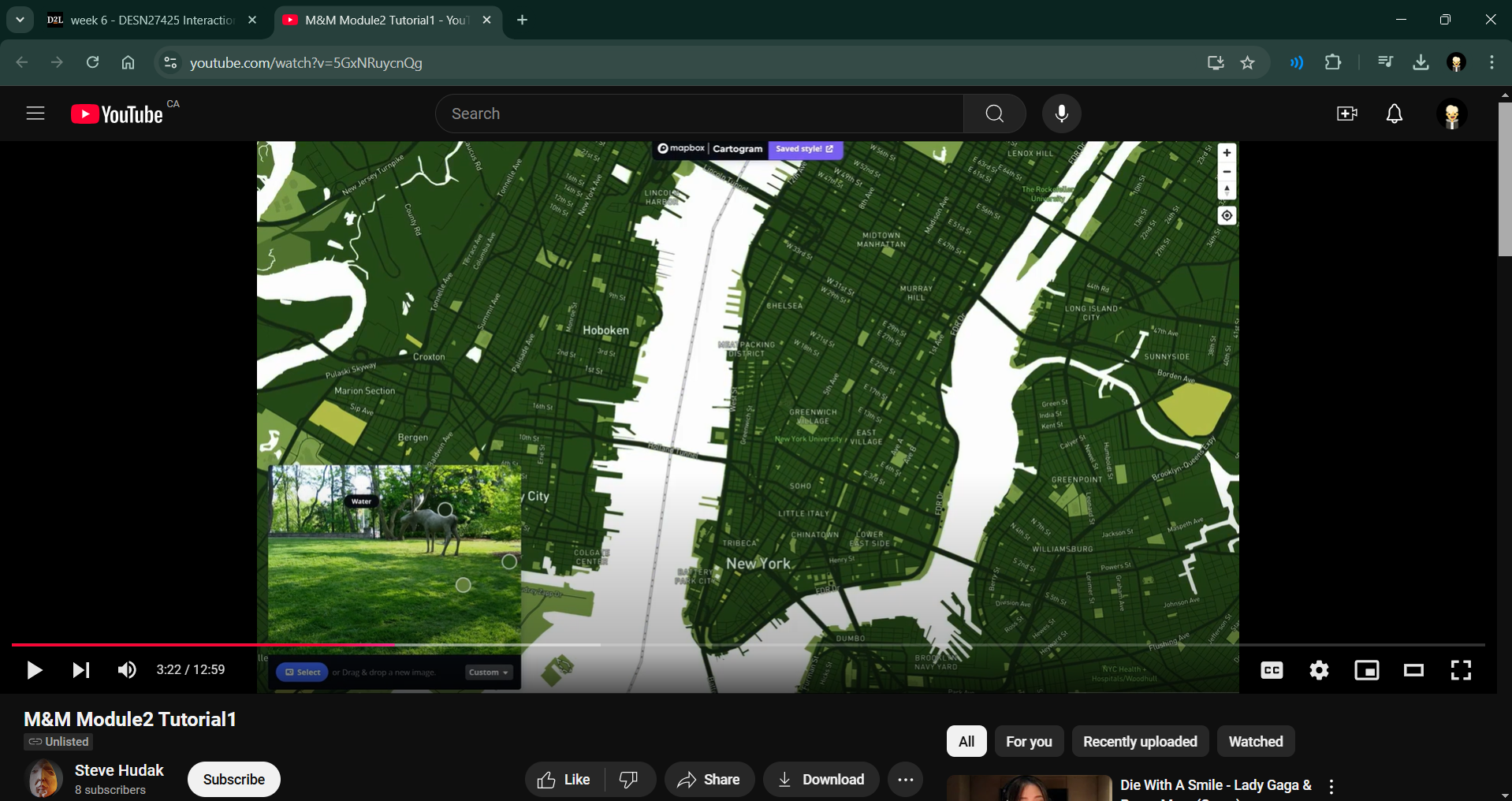Click the Share button
Viewport: 1512px width, 801px height.
tap(709, 780)
